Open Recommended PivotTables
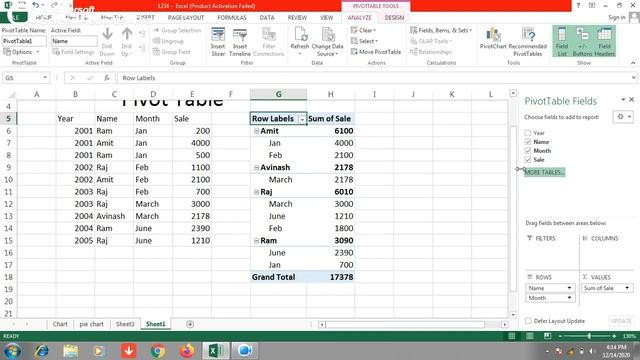Image resolution: width=640 pixels, height=360 pixels. coord(527,42)
